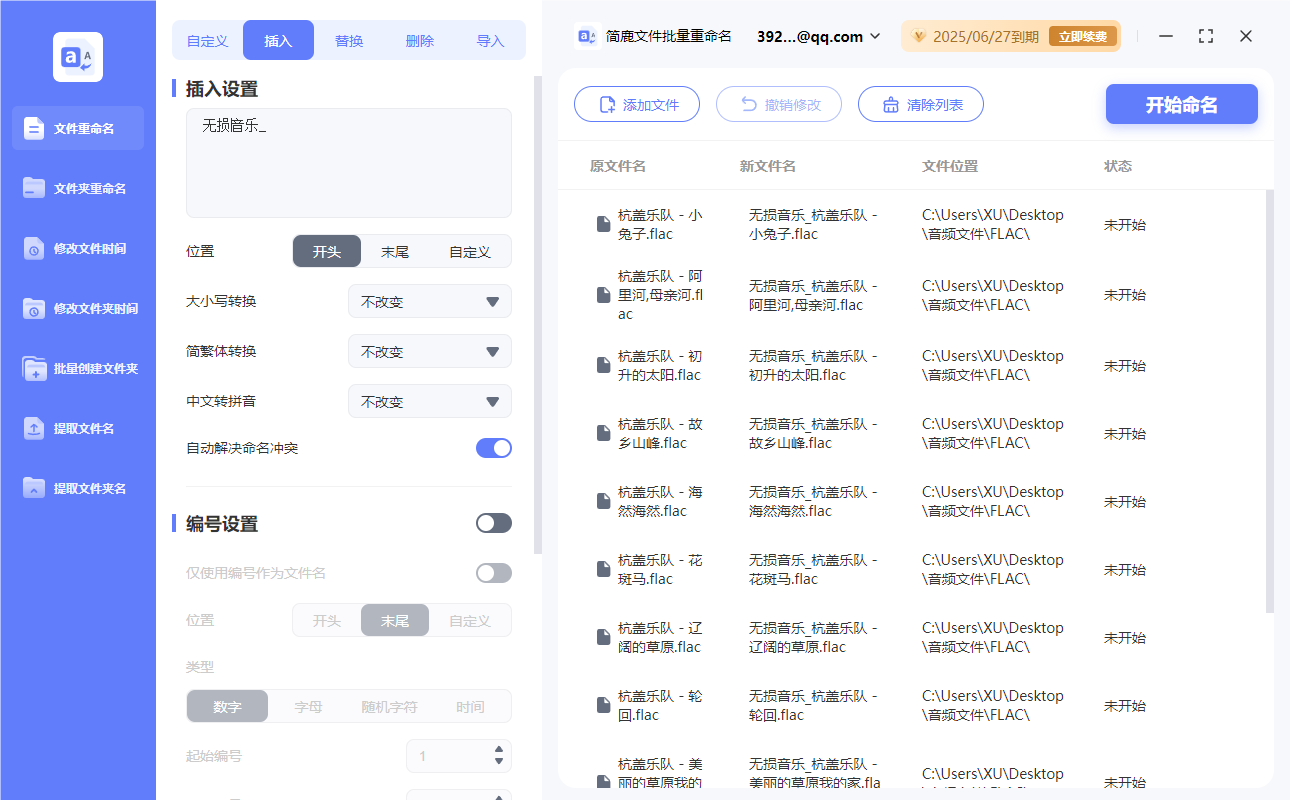Image resolution: width=1290 pixels, height=800 pixels.
Task: Open the 大小写转换 dropdown
Action: [x=429, y=301]
